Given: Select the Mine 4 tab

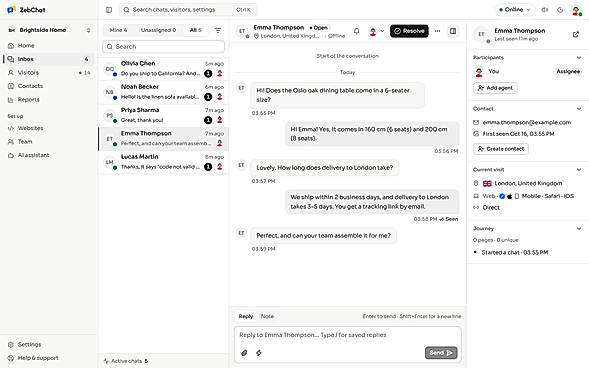Looking at the screenshot, I should 118,30.
